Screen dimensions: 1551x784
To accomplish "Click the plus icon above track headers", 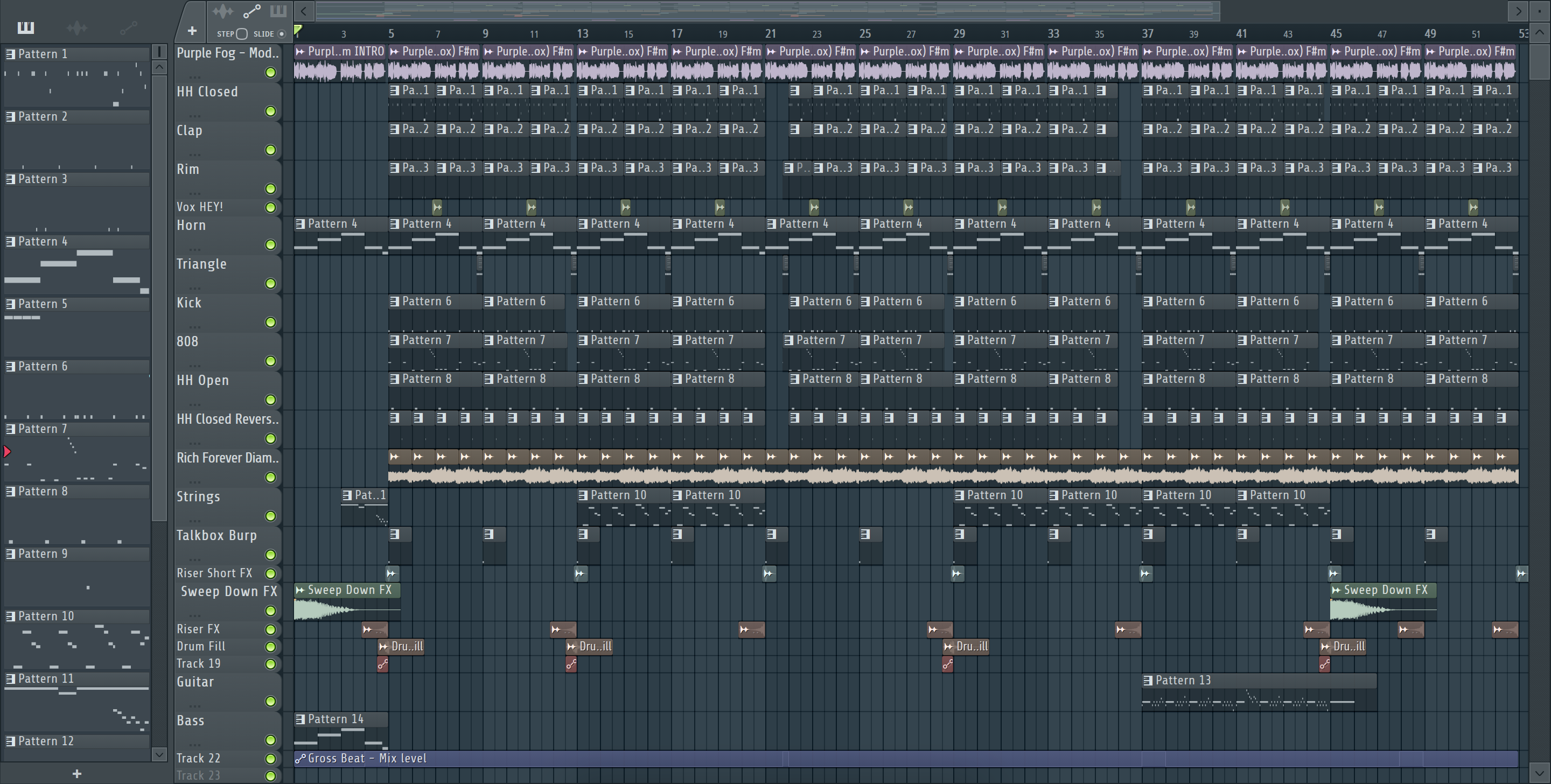I will (x=192, y=31).
